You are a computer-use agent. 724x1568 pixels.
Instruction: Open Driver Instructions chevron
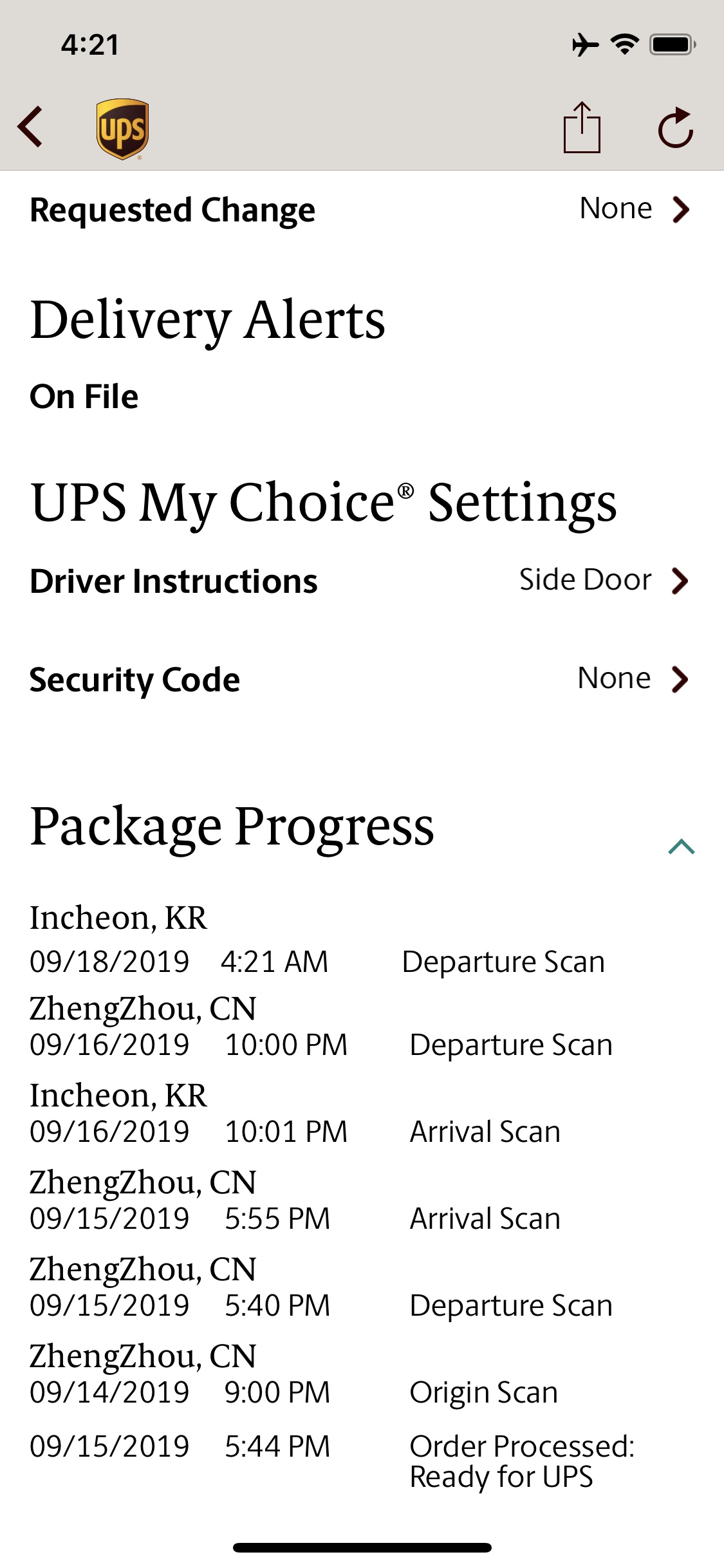pyautogui.click(x=680, y=581)
